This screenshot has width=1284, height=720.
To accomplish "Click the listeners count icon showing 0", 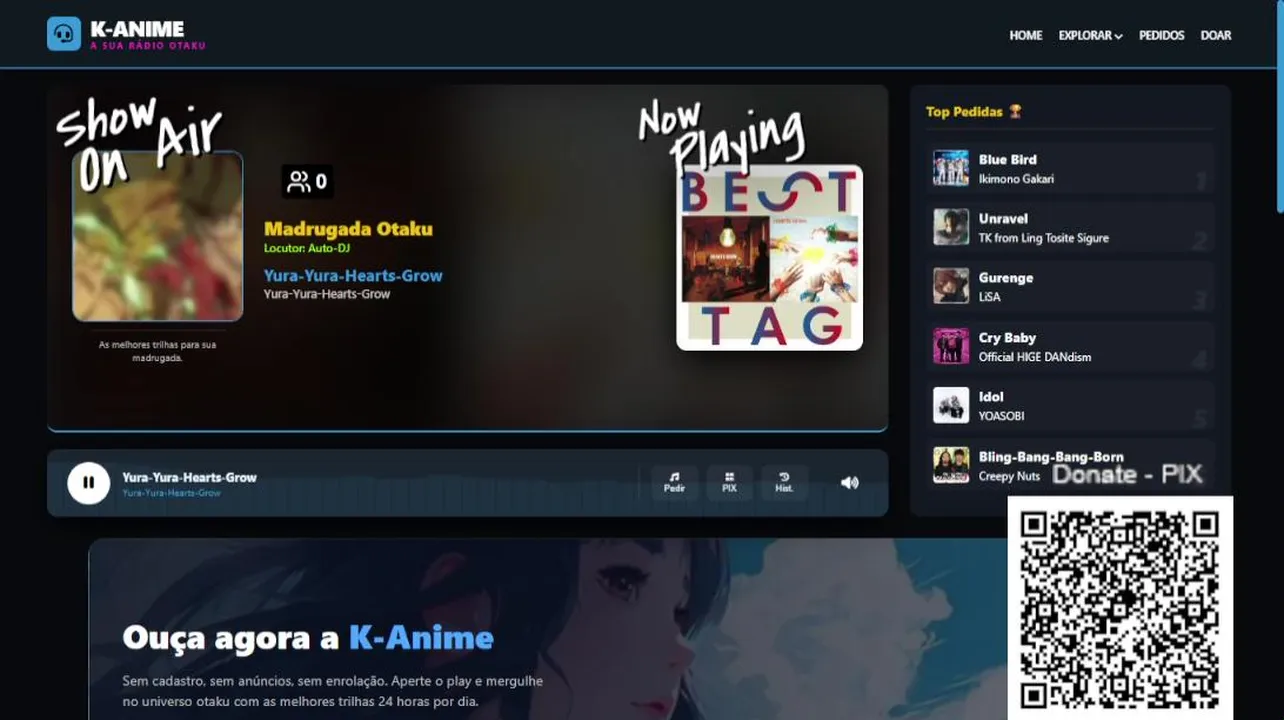I will 307,181.
